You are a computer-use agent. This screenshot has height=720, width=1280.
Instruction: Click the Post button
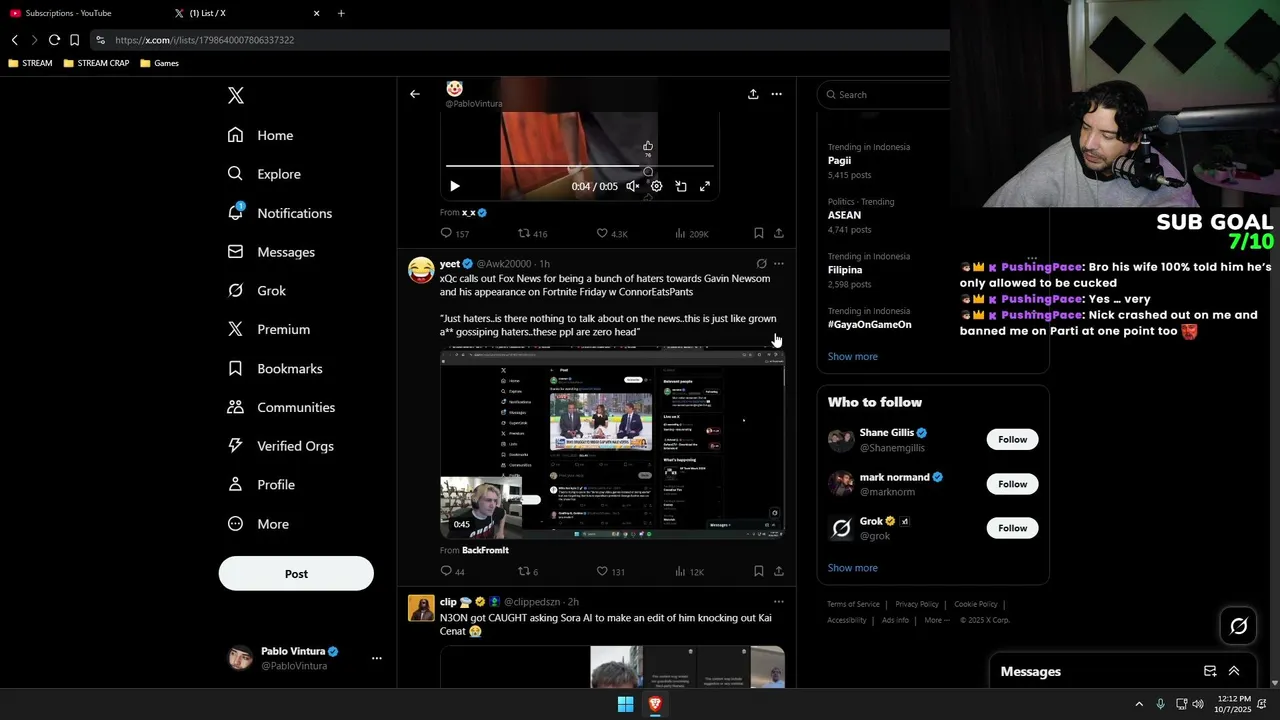point(296,574)
